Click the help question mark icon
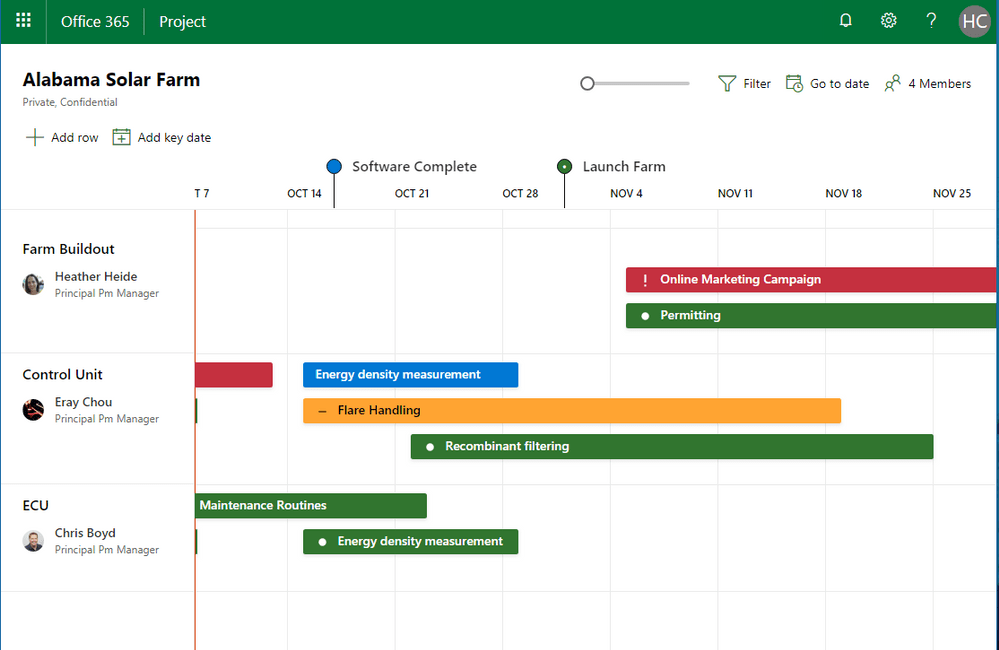The width and height of the screenshot is (999, 650). coord(931,21)
